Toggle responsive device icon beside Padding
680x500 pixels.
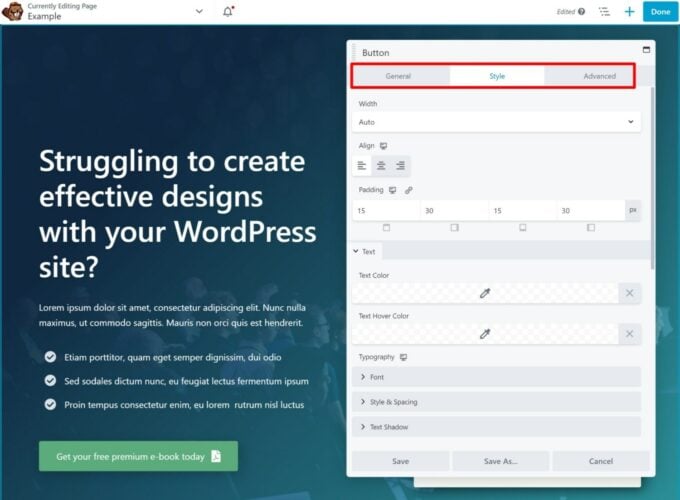392,190
